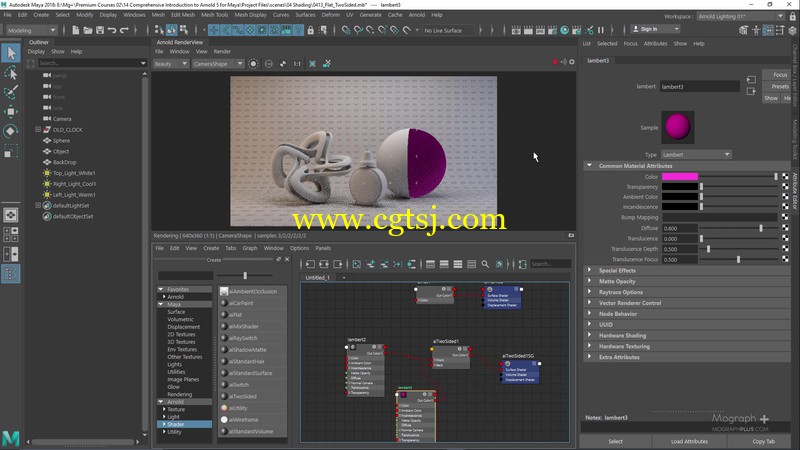Open the Arnold menu in main menubar
Viewport: 800px width, 450px height.
tap(416, 15)
